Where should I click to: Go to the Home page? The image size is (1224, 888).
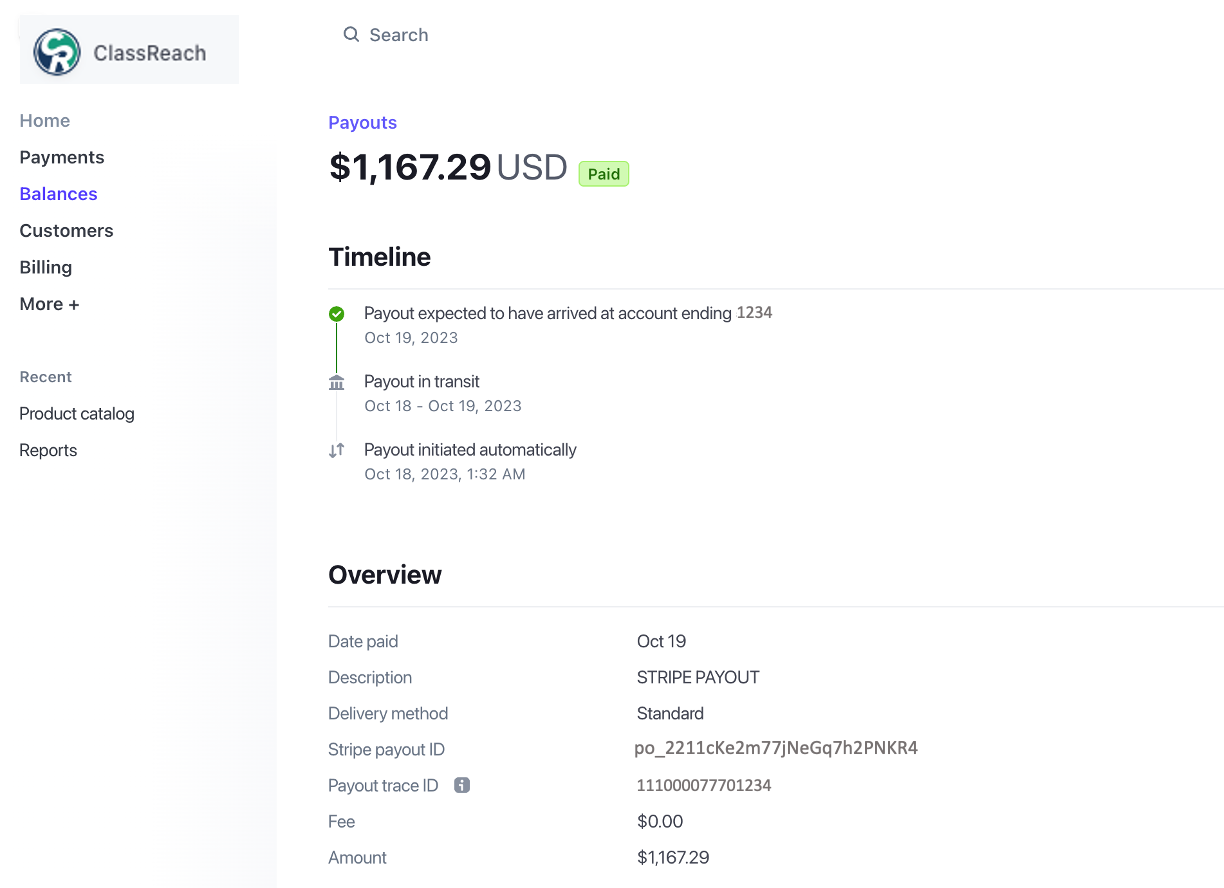44,120
